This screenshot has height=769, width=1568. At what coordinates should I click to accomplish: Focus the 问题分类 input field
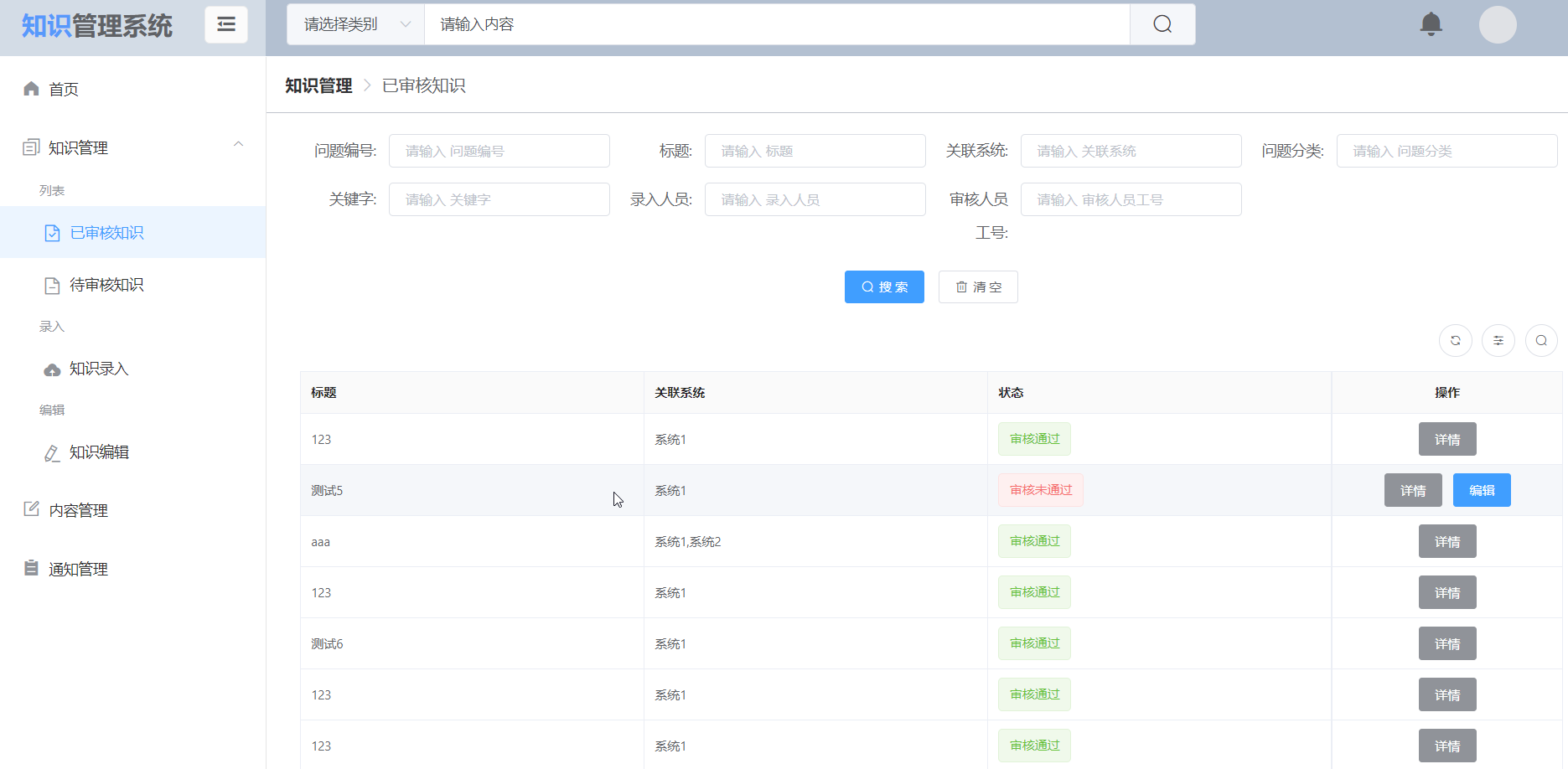pos(1447,151)
